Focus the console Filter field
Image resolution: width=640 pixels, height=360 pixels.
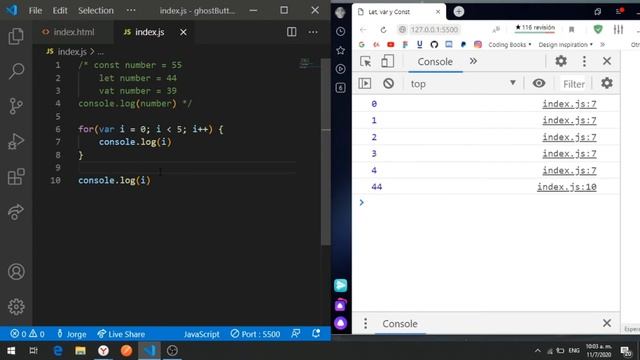click(573, 84)
